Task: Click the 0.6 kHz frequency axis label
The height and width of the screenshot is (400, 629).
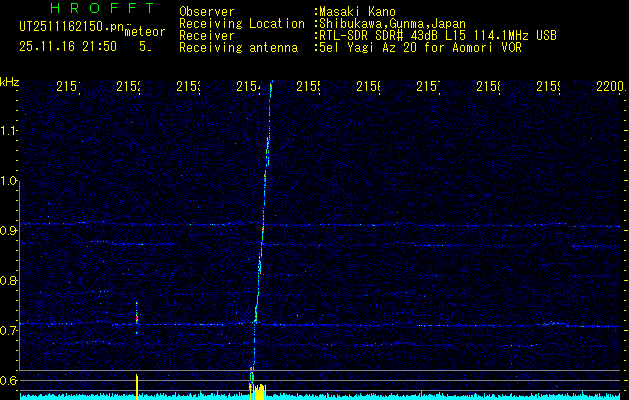Action: 10,380
